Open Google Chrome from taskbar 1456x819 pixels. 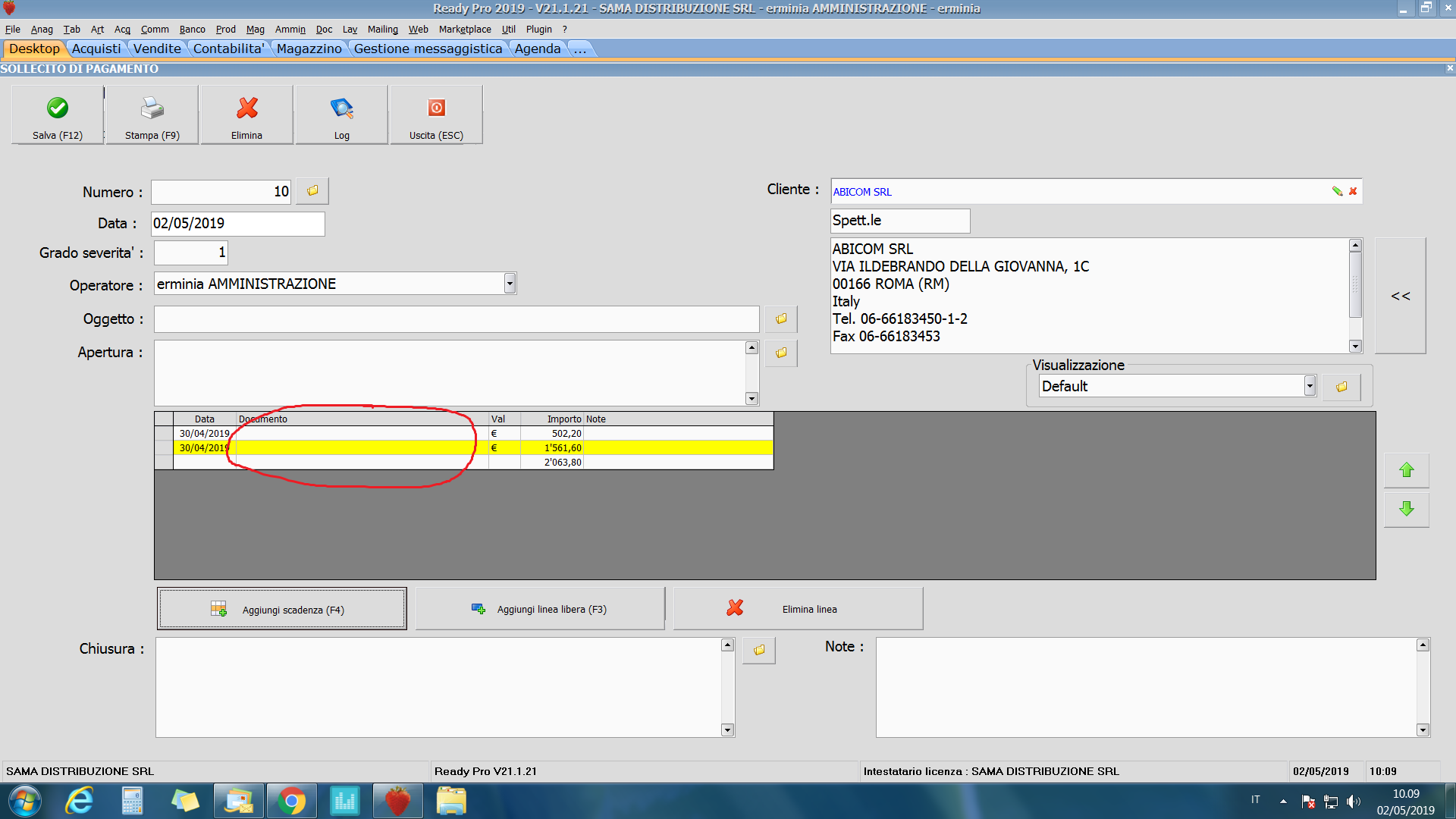tap(292, 801)
